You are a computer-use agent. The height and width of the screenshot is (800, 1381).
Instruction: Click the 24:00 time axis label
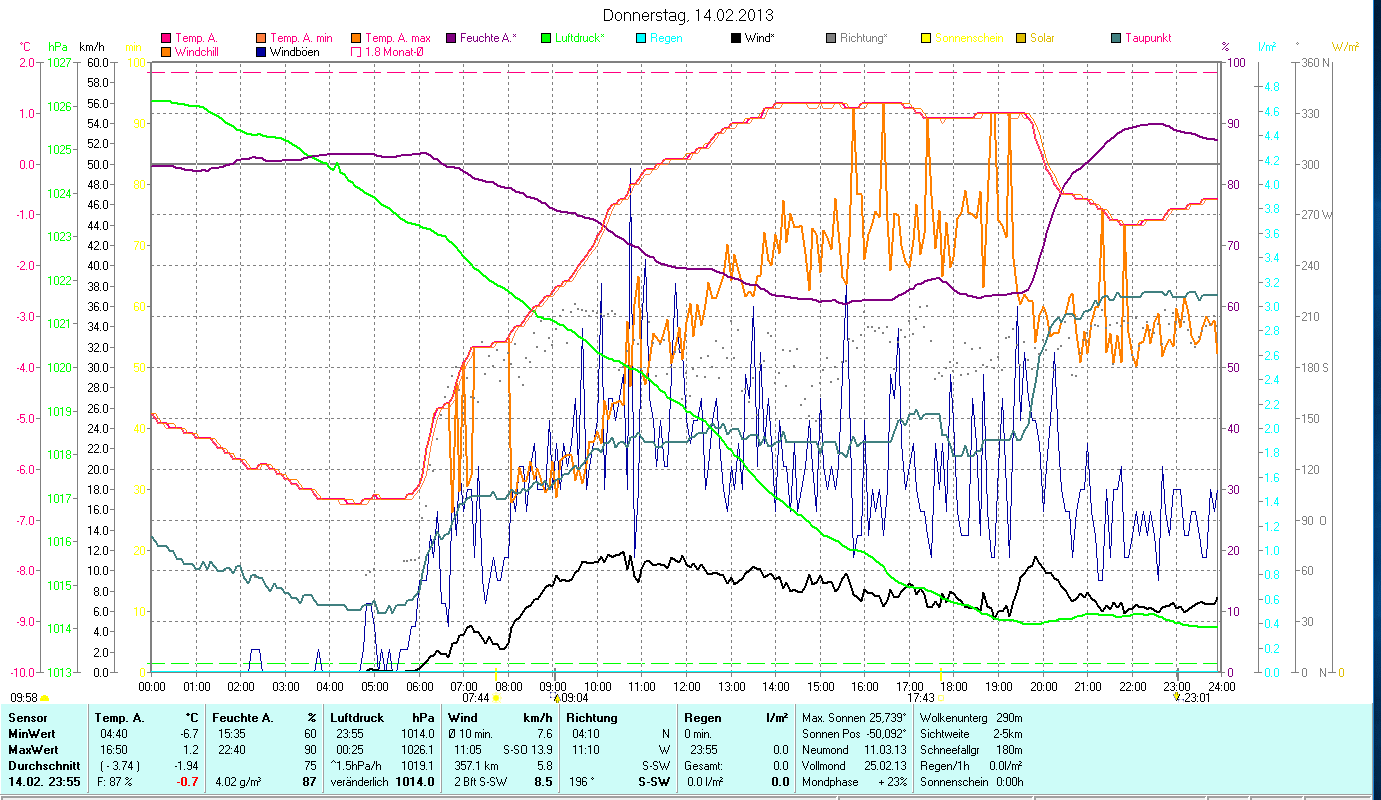[x=1221, y=687]
